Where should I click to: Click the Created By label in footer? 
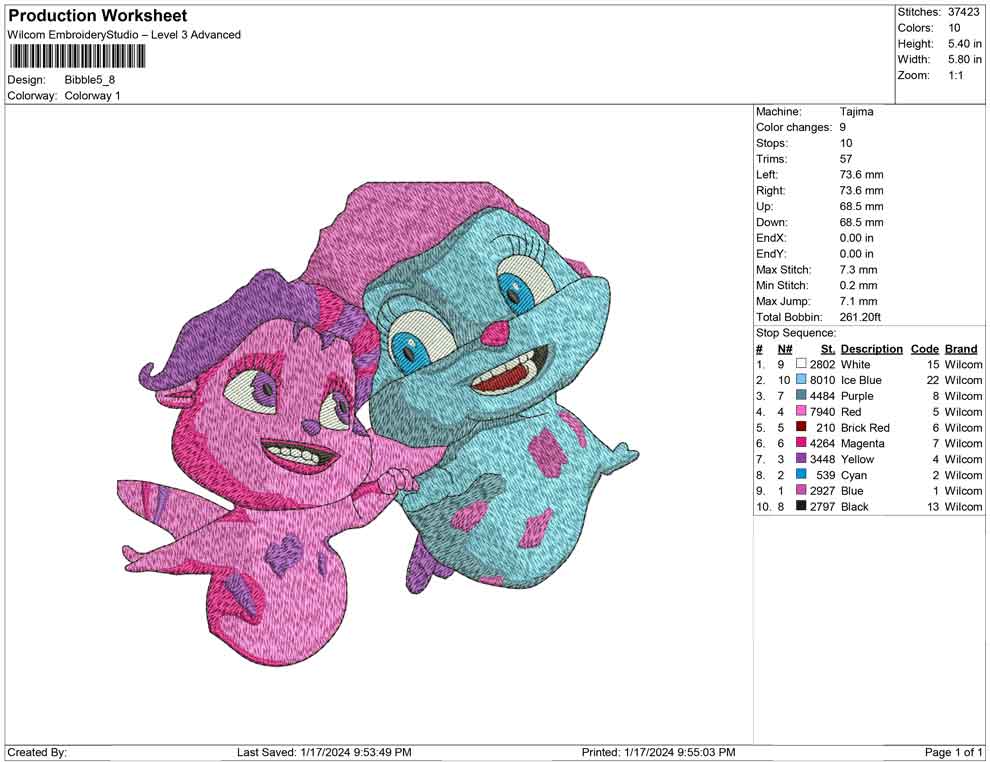tap(37, 752)
